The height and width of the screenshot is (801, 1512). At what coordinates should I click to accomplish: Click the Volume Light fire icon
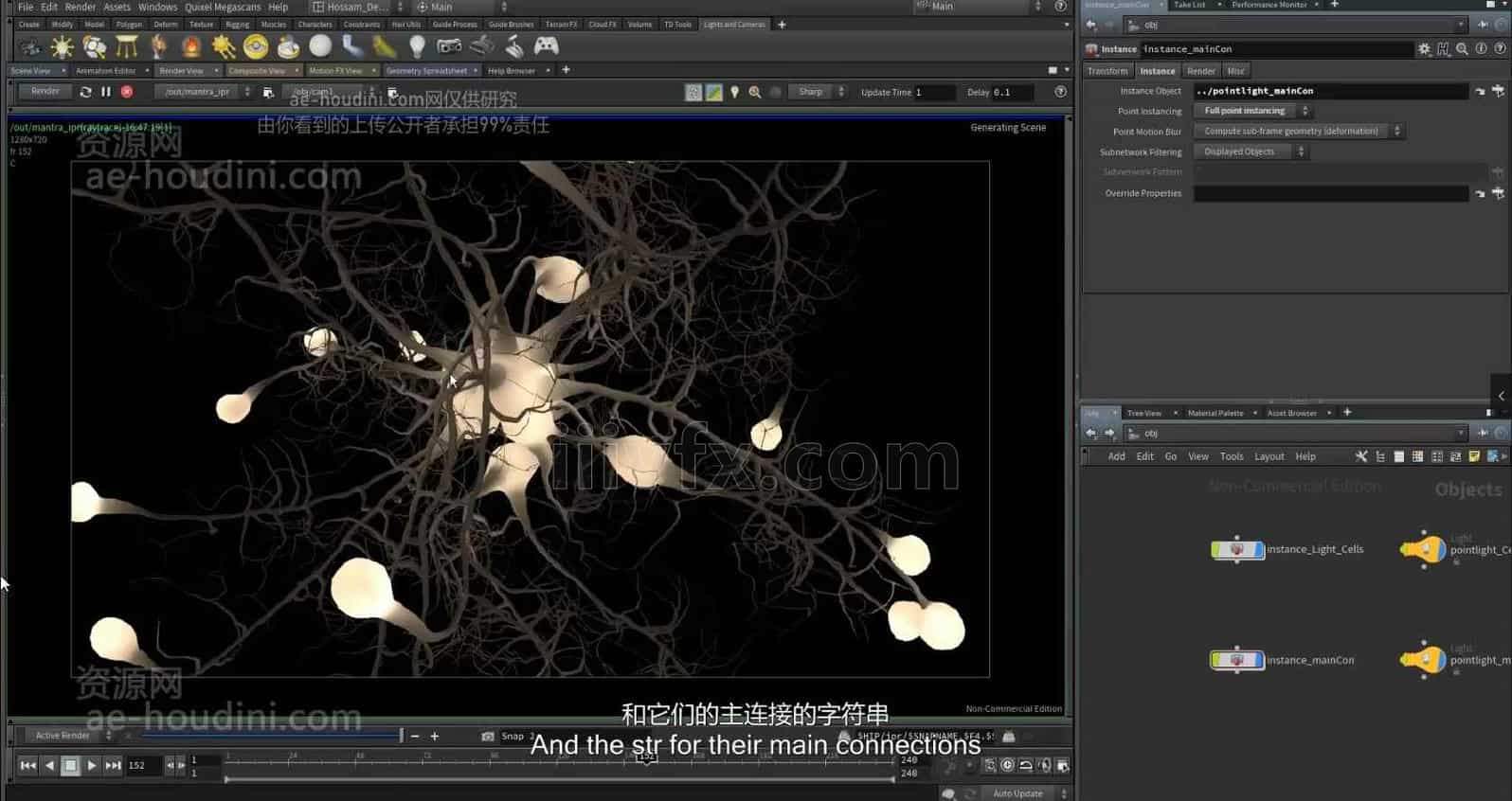pyautogui.click(x=191, y=45)
